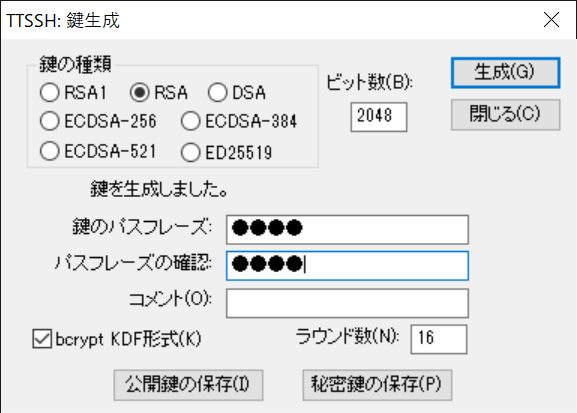Save public key with 公開鍵の保存(I)
Viewport: 577px width, 413px height.
coord(188,385)
